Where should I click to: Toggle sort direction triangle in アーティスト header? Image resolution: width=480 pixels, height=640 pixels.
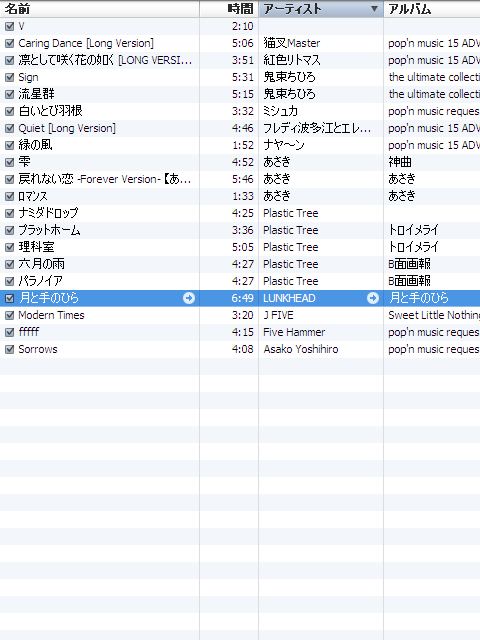(374, 9)
